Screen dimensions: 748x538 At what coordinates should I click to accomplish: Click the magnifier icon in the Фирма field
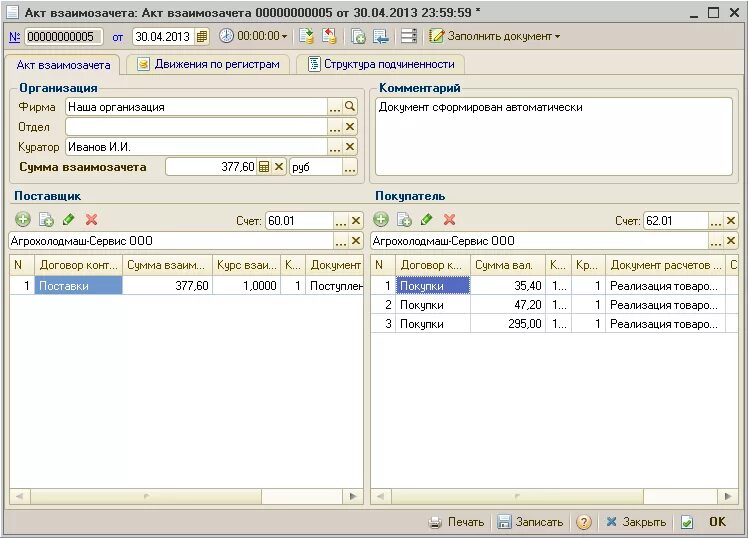tap(350, 107)
